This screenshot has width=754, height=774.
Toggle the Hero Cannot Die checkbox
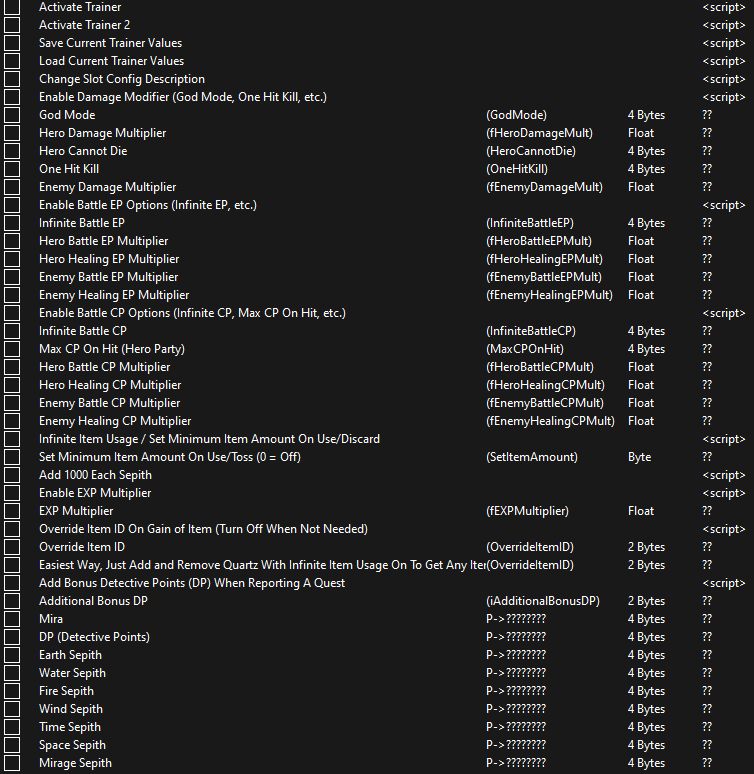point(12,151)
